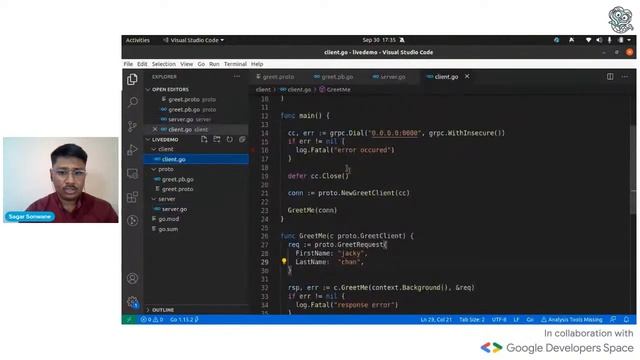Open Visual Studio Code app menu dropdown
640x360 pixels.
point(193,40)
